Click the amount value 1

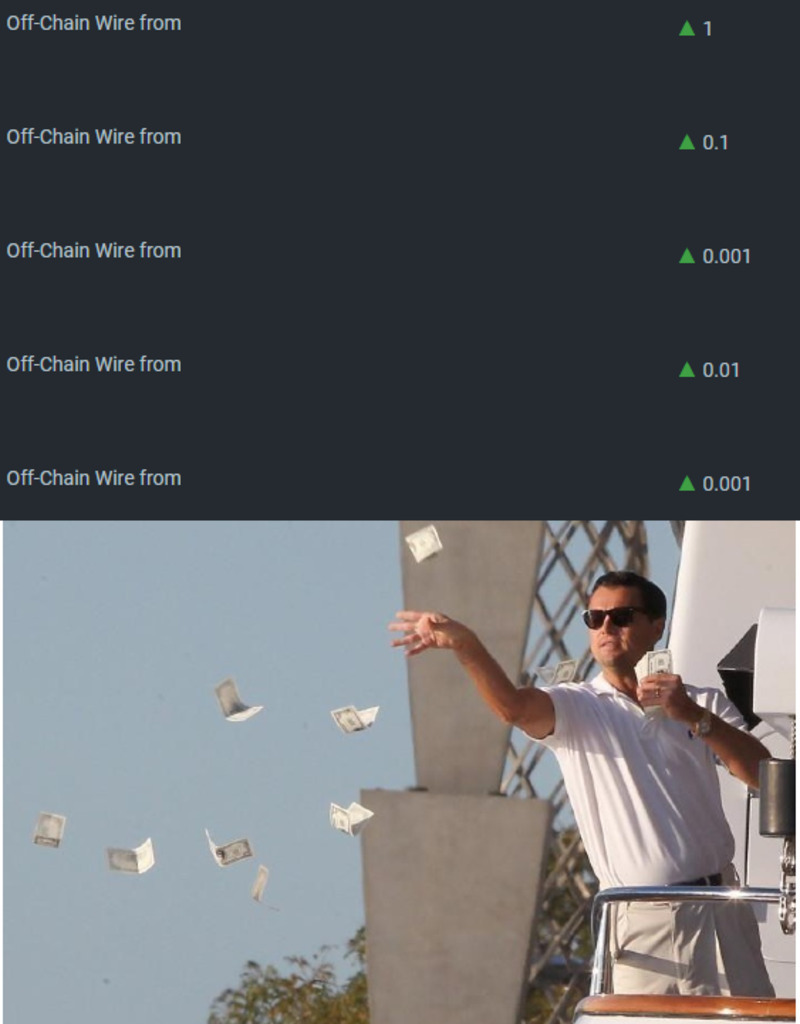tap(707, 29)
